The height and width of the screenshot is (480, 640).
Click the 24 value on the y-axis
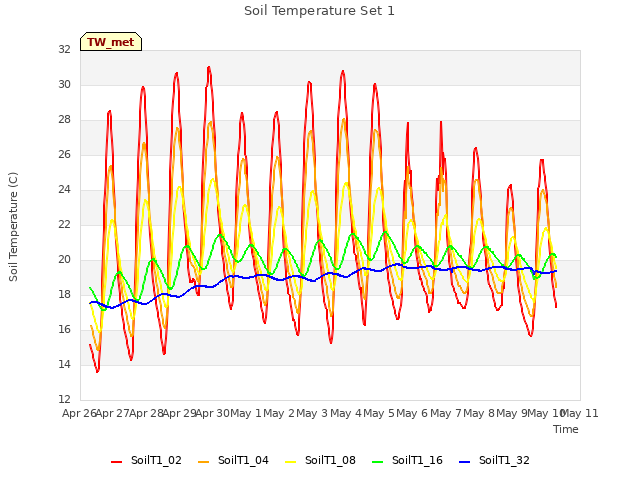tap(64, 189)
